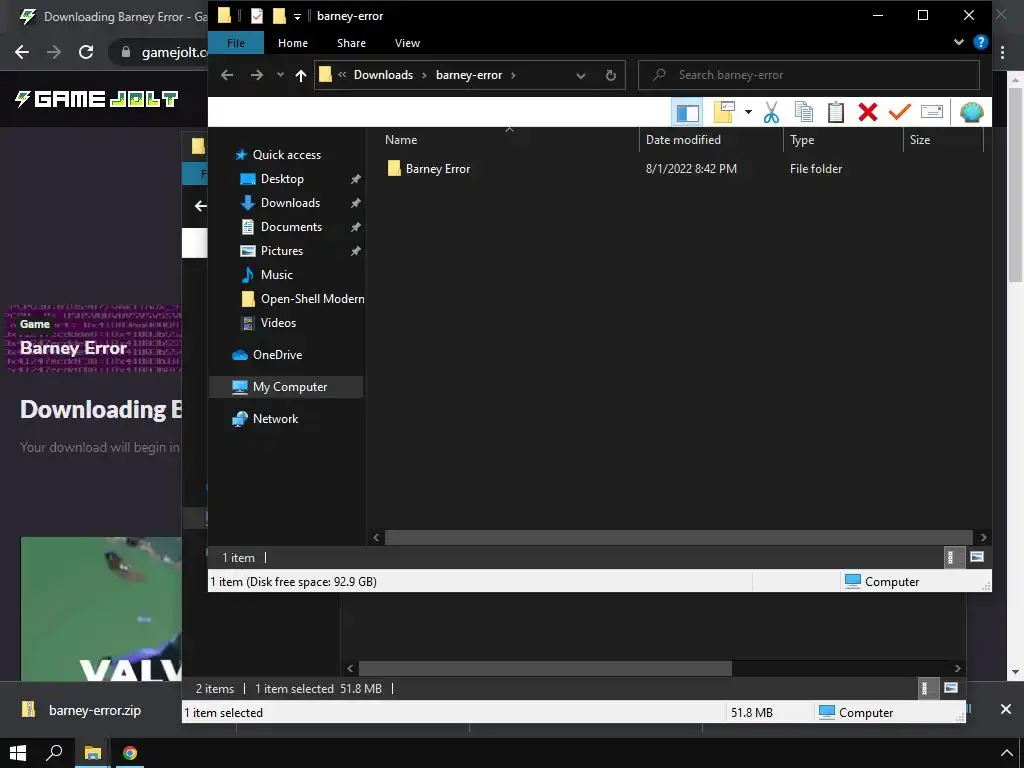The image size is (1024, 768).
Task: Click the front window horizontal scrollbar
Action: pyautogui.click(x=679, y=537)
